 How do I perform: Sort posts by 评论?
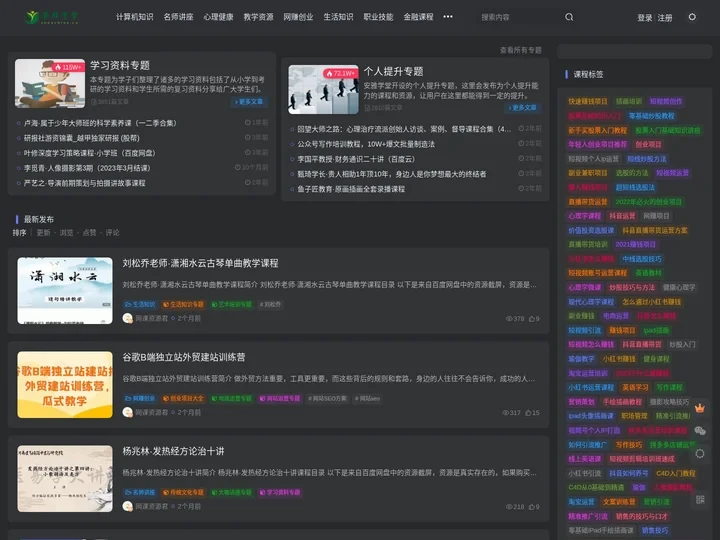[x=112, y=232]
